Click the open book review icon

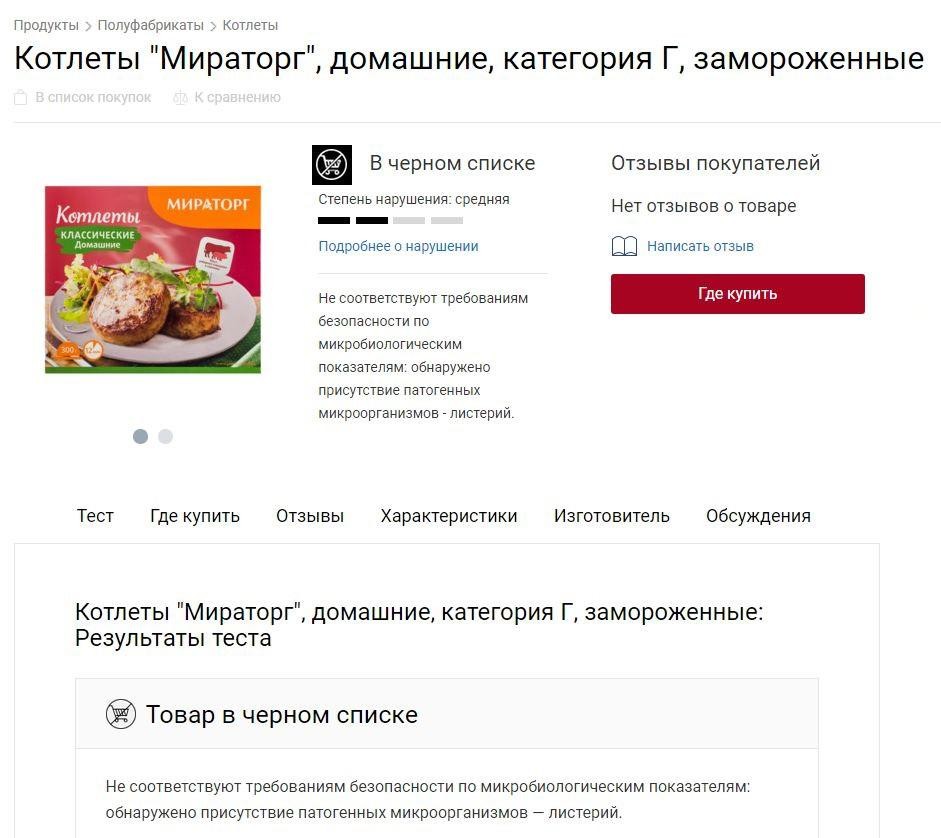pyautogui.click(x=624, y=246)
